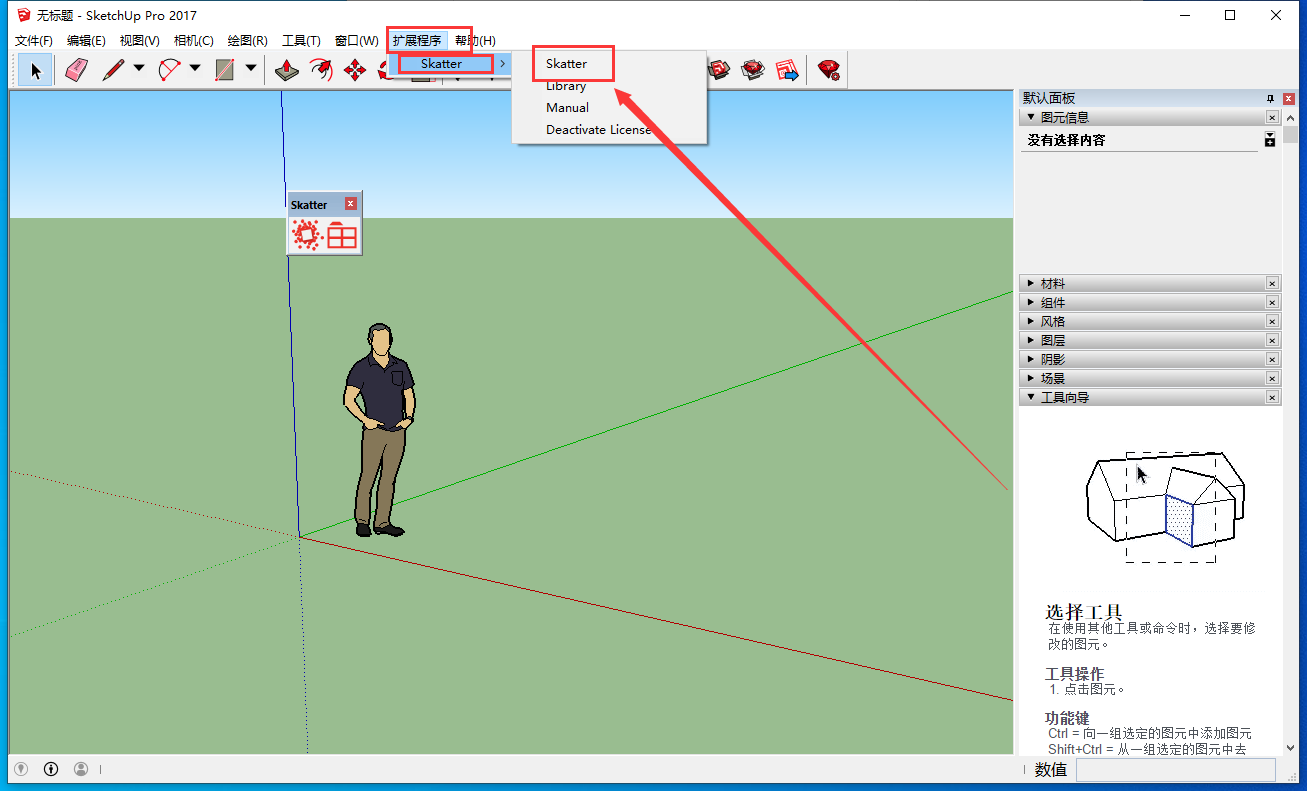Click the 选择工具 heading in the guide
The image size is (1307, 791).
[x=1084, y=611]
